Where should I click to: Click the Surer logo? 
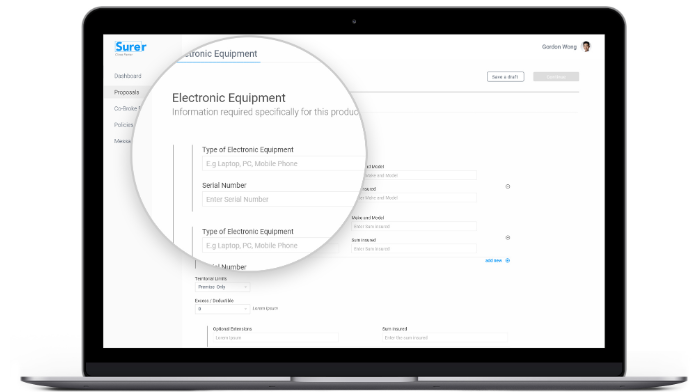point(130,47)
